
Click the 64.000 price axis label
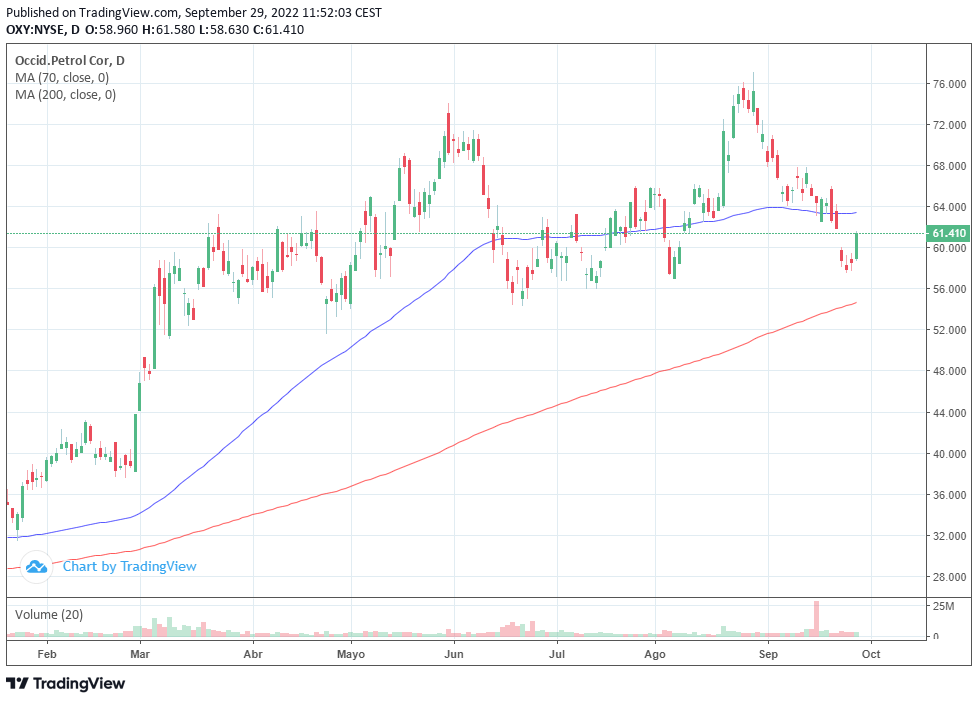point(949,207)
